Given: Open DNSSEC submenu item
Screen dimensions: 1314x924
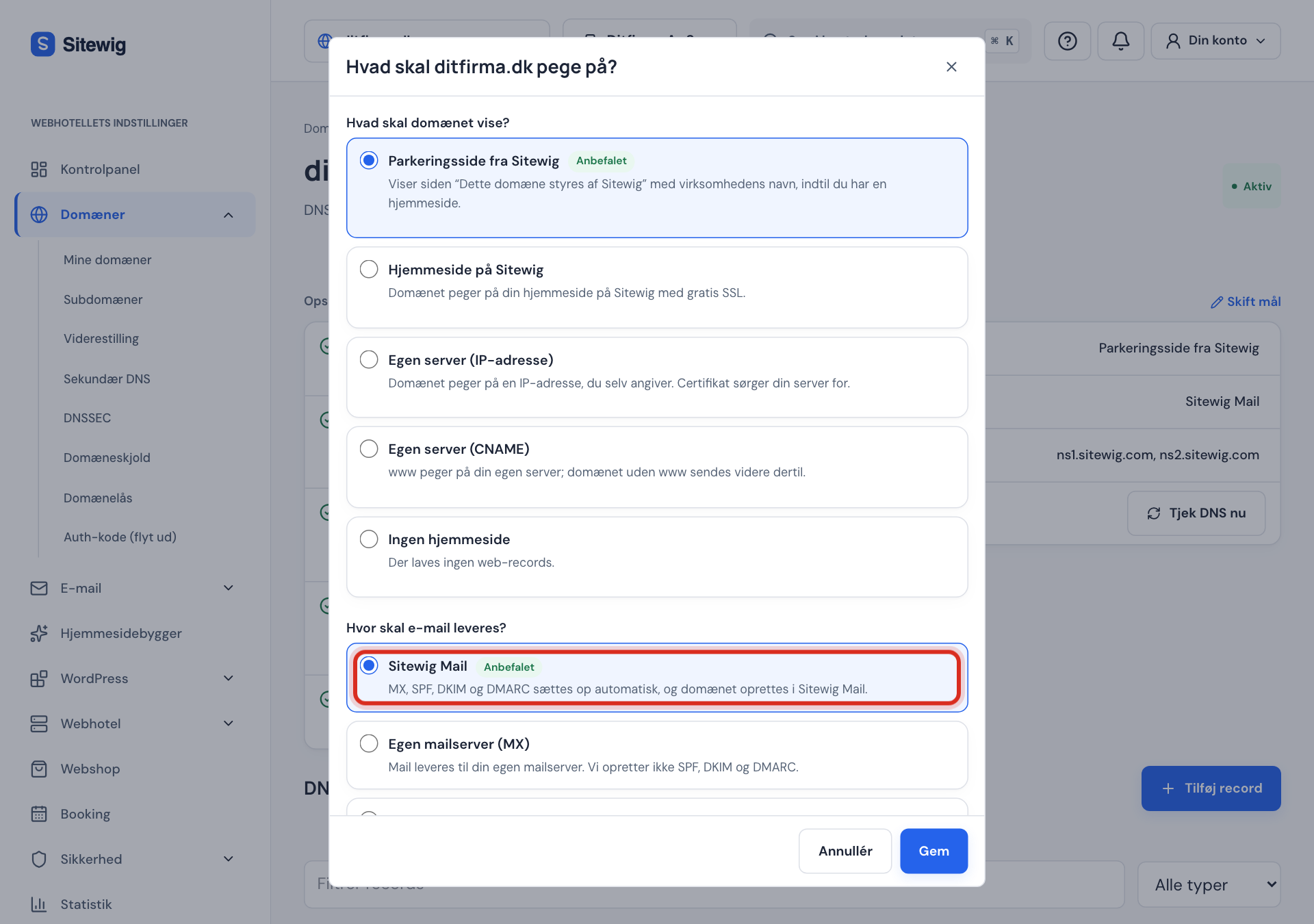Looking at the screenshot, I should [x=87, y=418].
